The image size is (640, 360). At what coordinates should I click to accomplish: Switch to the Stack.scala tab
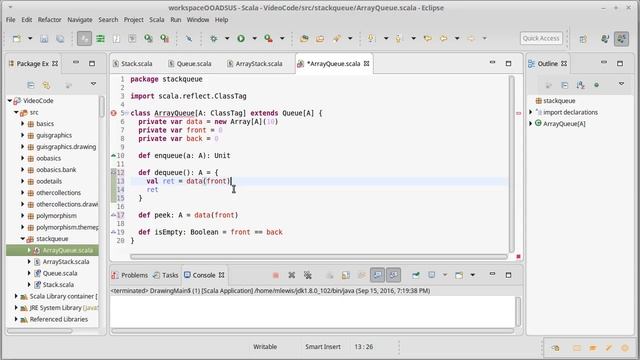[132, 64]
